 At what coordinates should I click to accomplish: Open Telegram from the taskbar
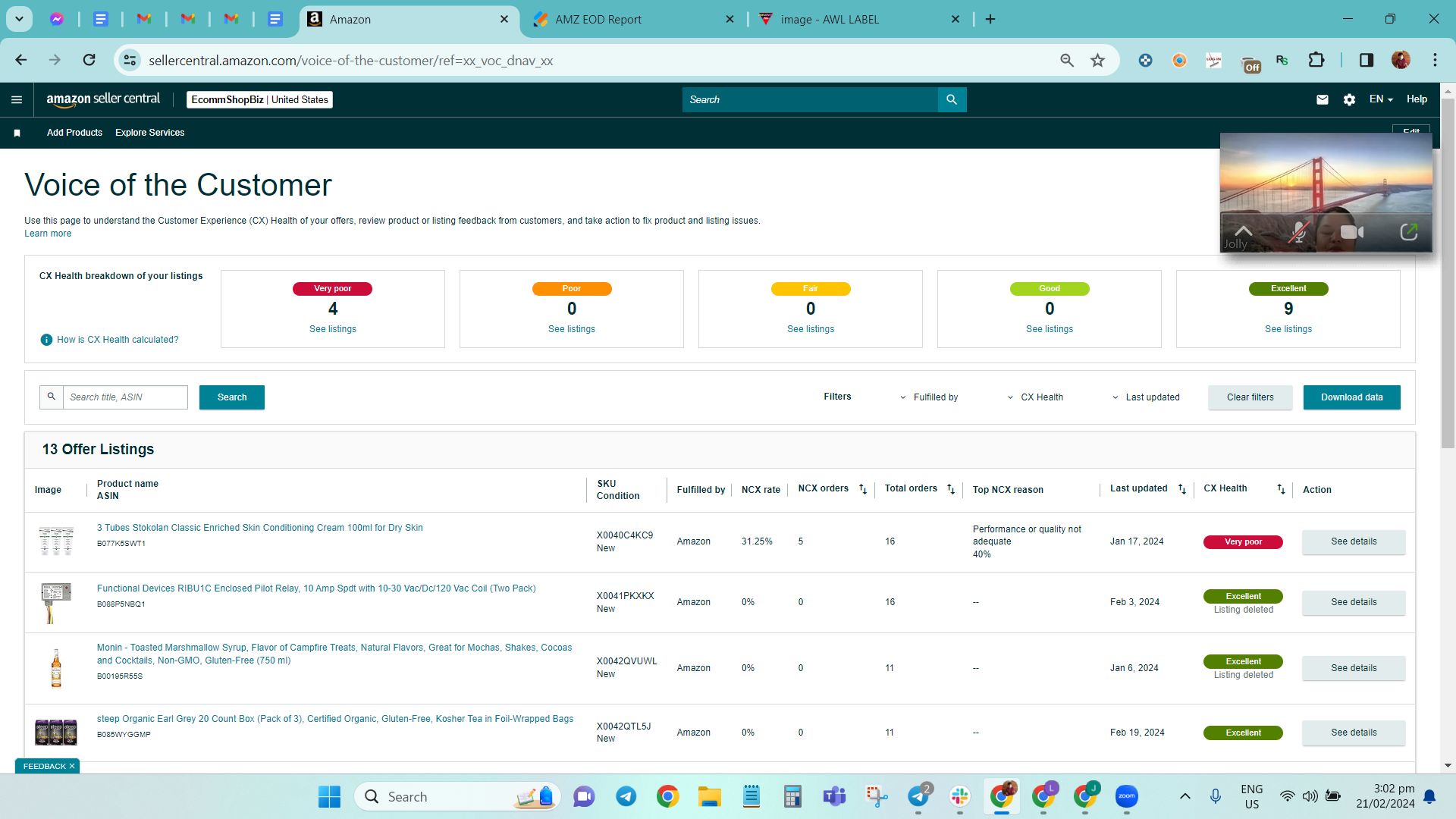coord(626,796)
